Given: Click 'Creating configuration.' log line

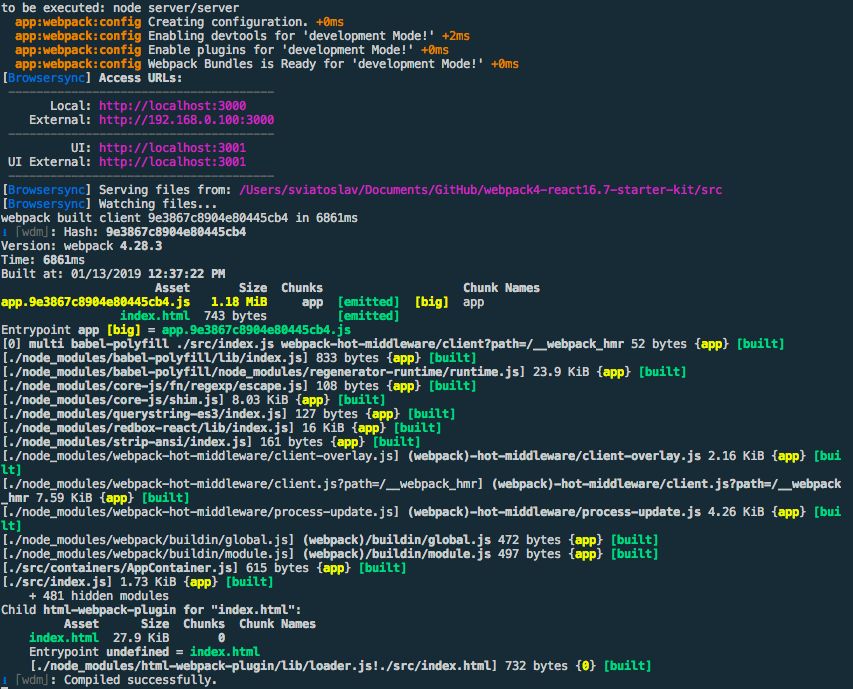Looking at the screenshot, I should [180, 22].
